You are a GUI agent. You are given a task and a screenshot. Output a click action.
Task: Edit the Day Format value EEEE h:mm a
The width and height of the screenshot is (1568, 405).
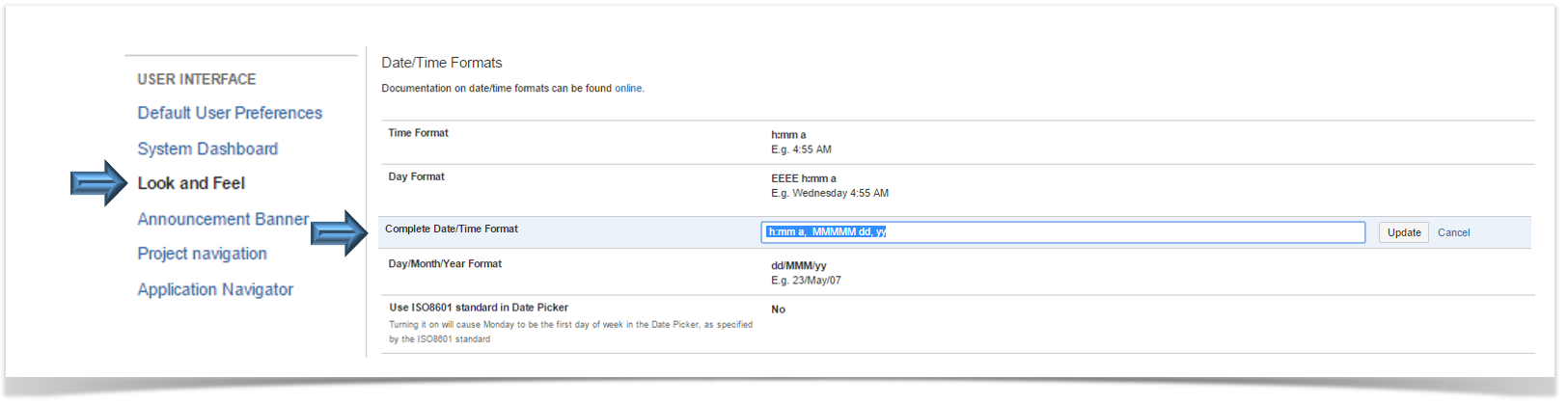[x=804, y=178]
